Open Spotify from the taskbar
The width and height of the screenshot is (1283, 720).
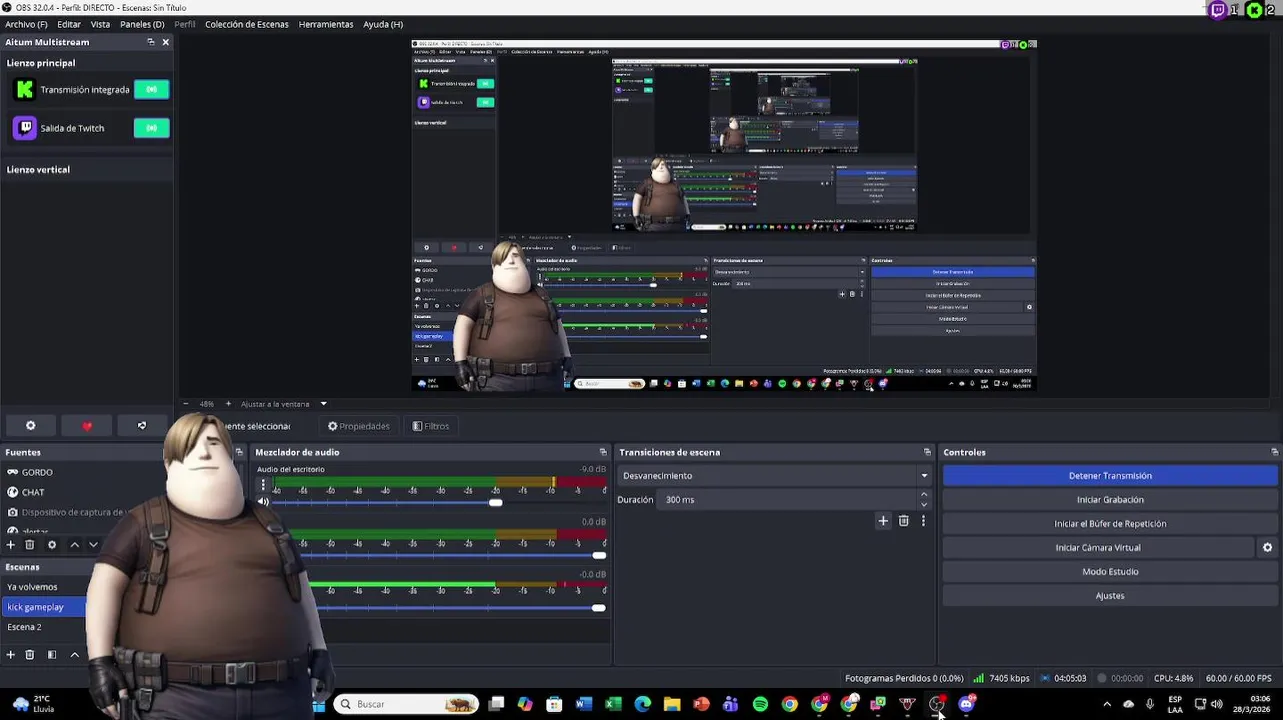point(760,704)
